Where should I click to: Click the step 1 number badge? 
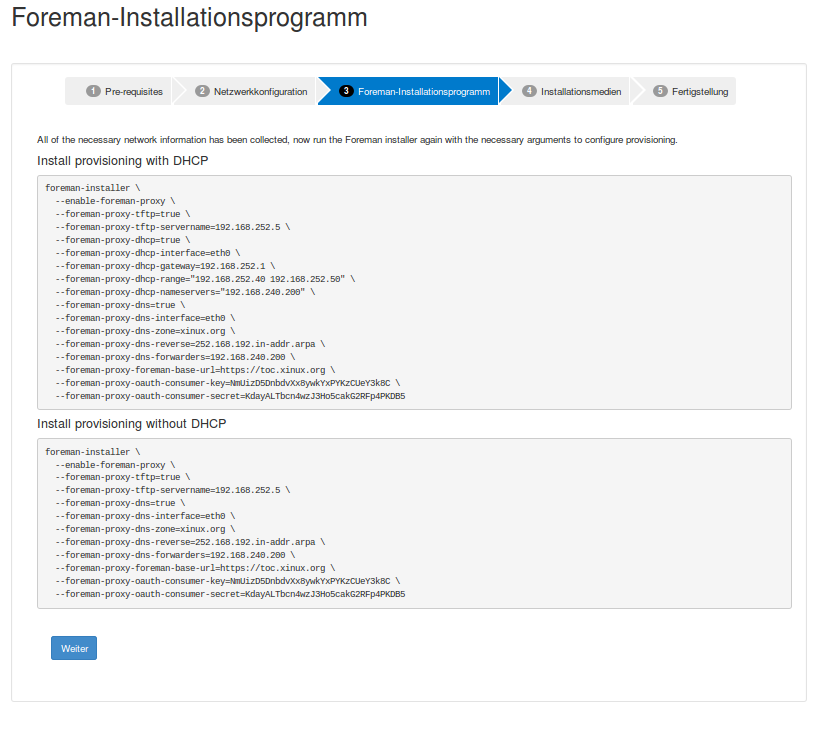93,91
